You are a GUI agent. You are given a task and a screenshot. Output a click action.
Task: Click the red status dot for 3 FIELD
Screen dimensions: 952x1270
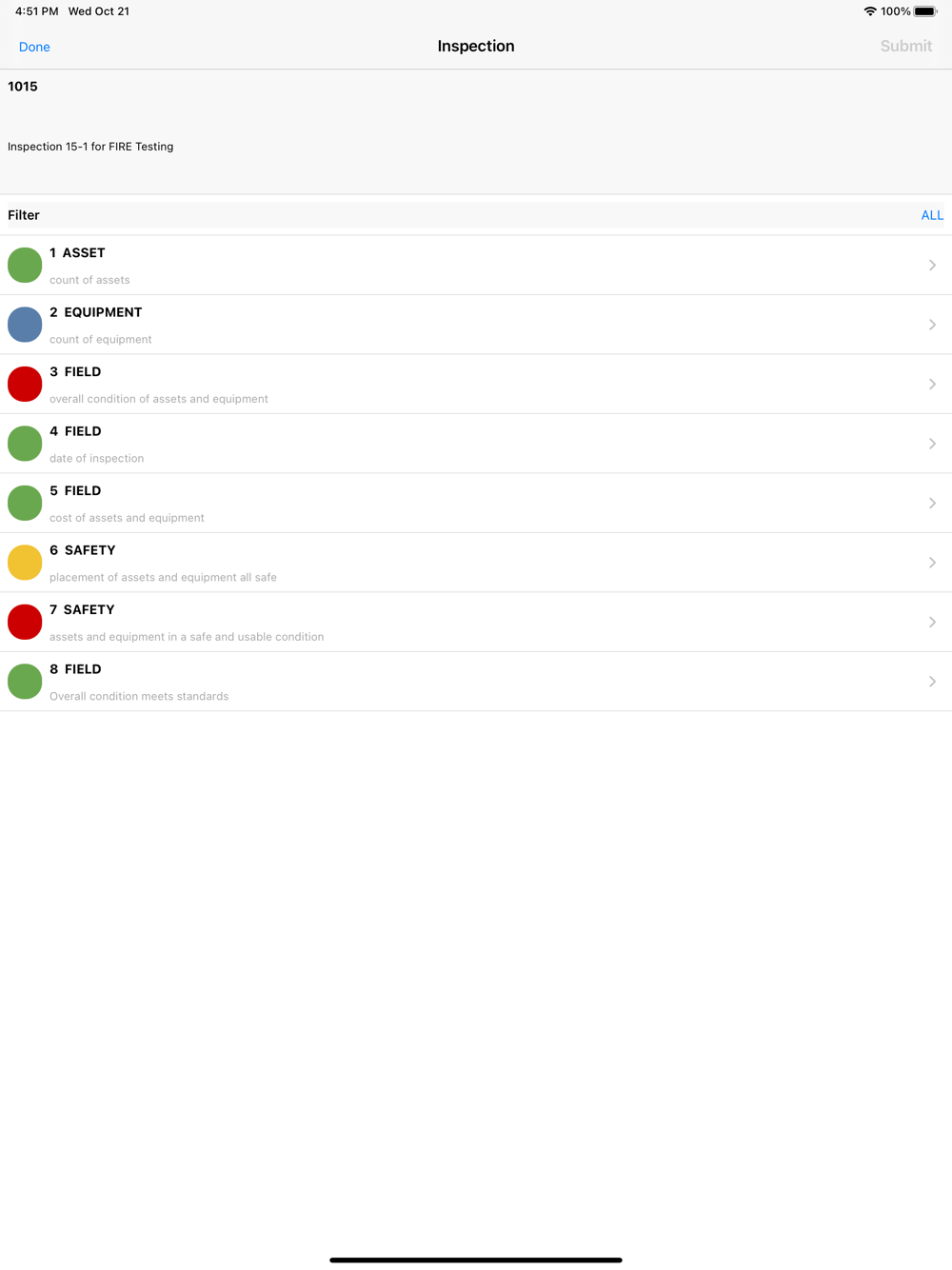(25, 384)
